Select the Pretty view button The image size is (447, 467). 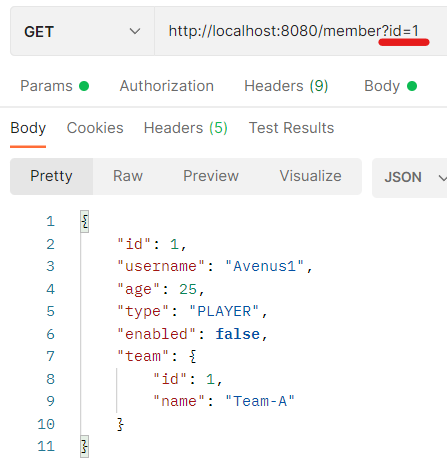click(x=51, y=176)
